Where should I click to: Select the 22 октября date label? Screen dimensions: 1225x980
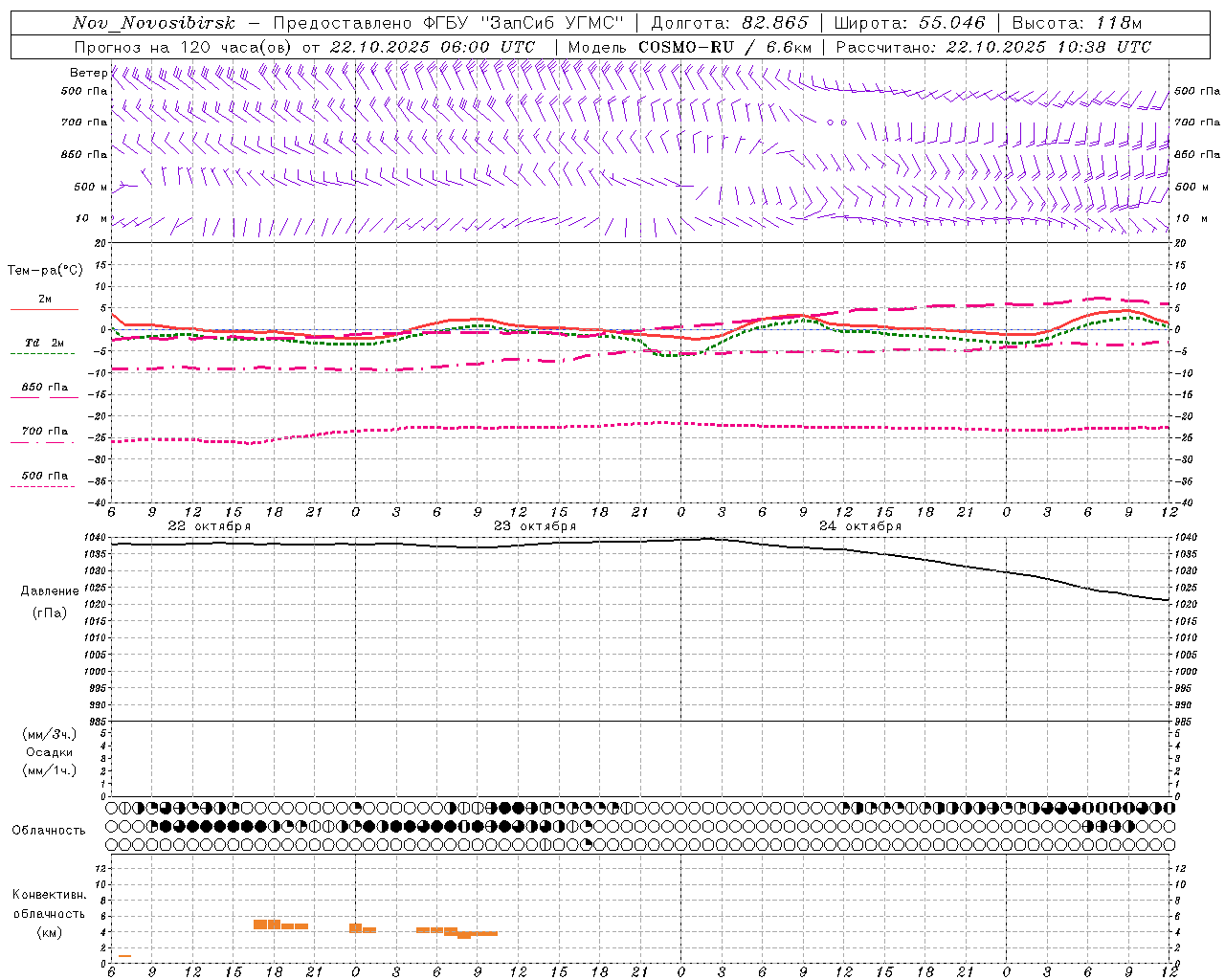click(210, 526)
